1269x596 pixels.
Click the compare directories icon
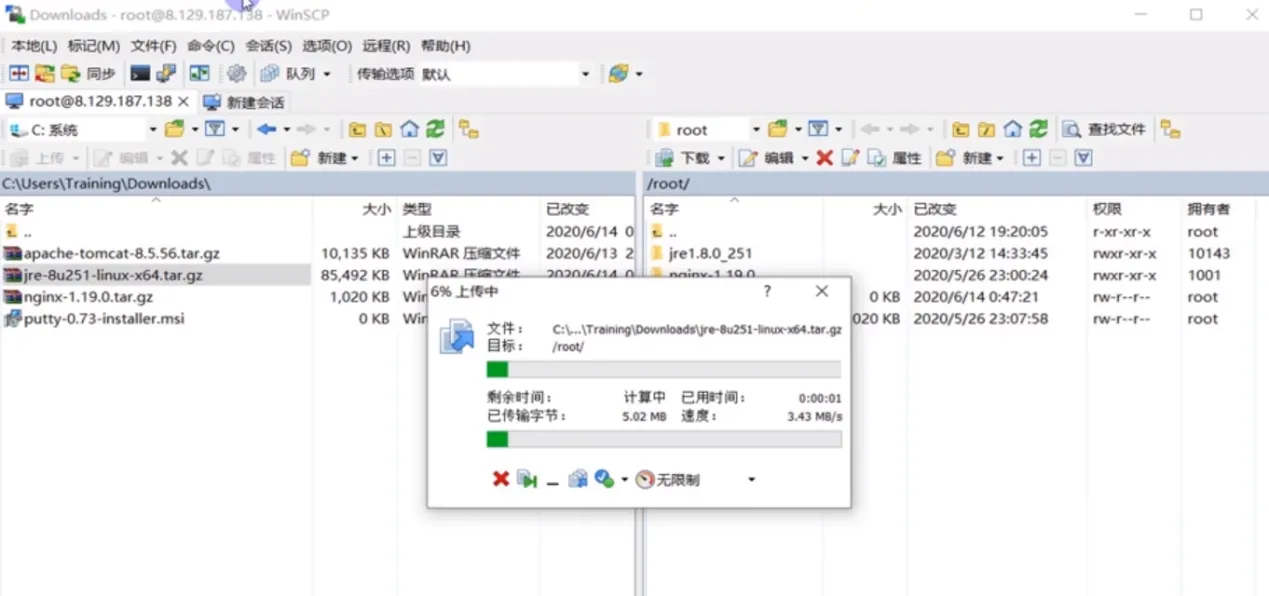[18, 74]
